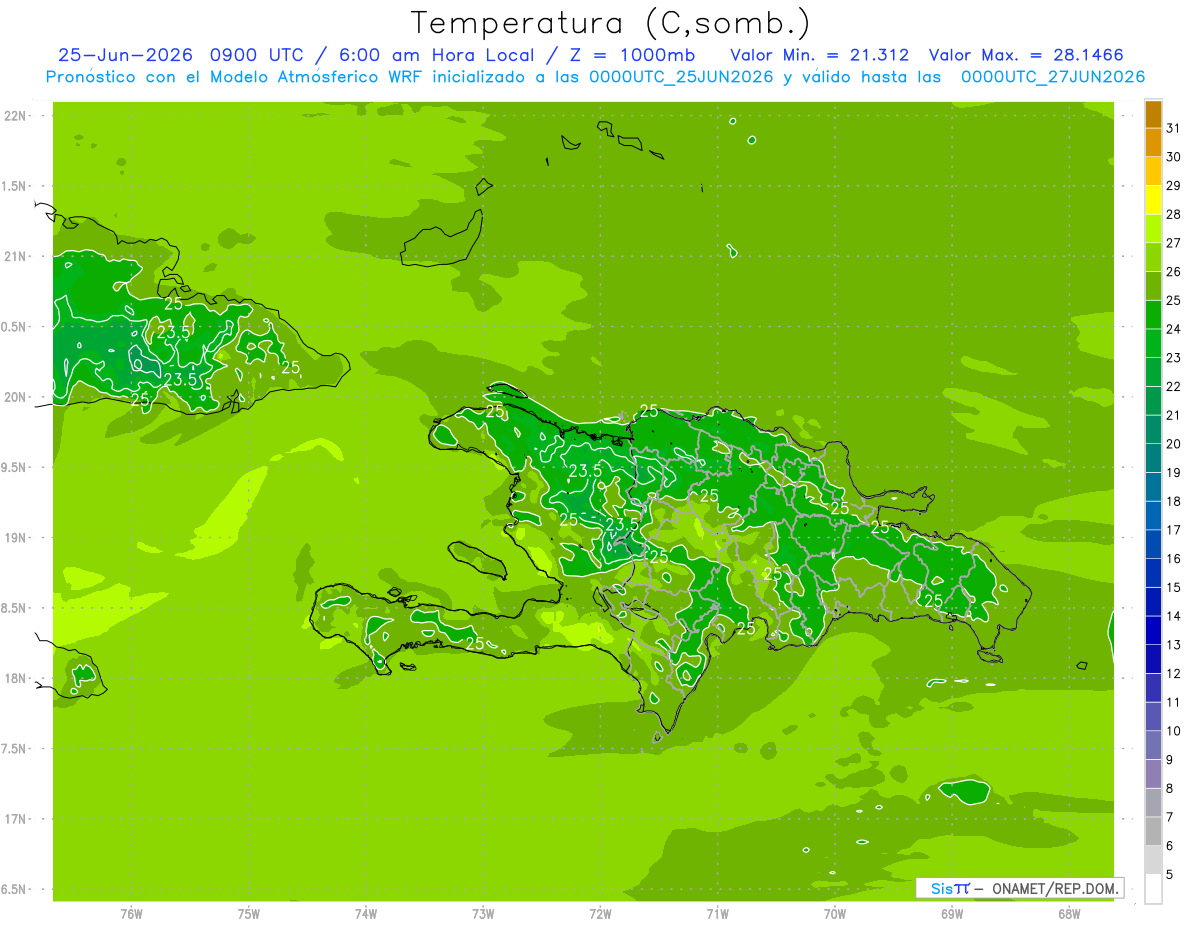Click the 17N latitude label
The width and height of the screenshot is (1200, 927).
tap(16, 819)
